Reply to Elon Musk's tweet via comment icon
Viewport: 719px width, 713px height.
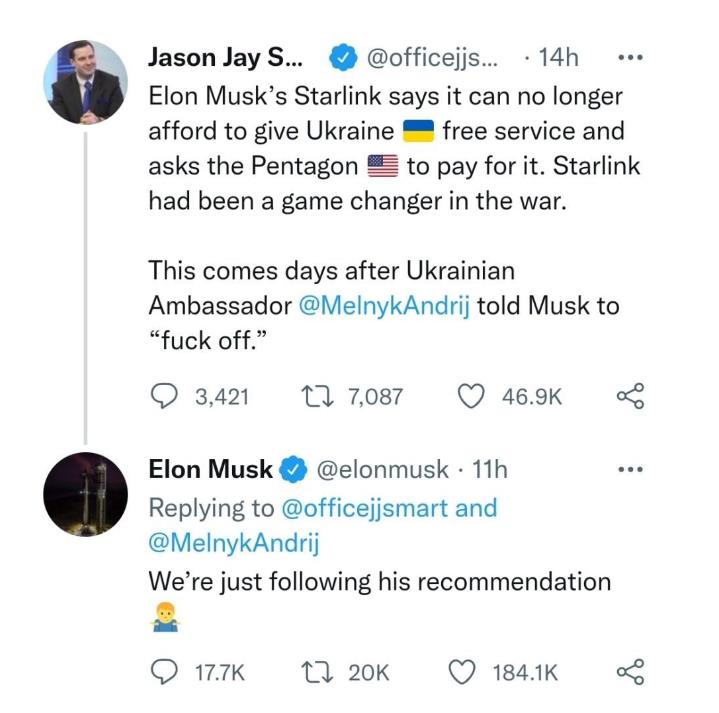(164, 672)
